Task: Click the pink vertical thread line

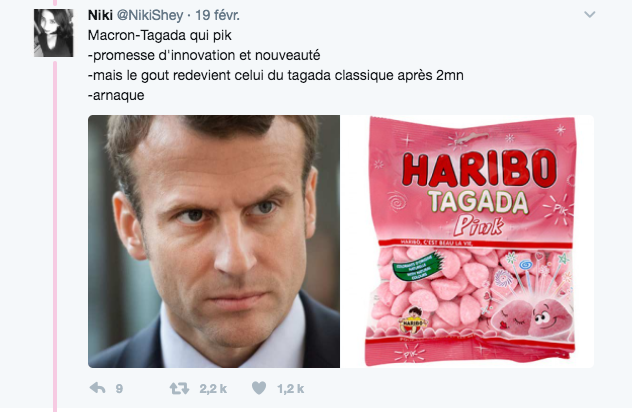Action: [55, 236]
